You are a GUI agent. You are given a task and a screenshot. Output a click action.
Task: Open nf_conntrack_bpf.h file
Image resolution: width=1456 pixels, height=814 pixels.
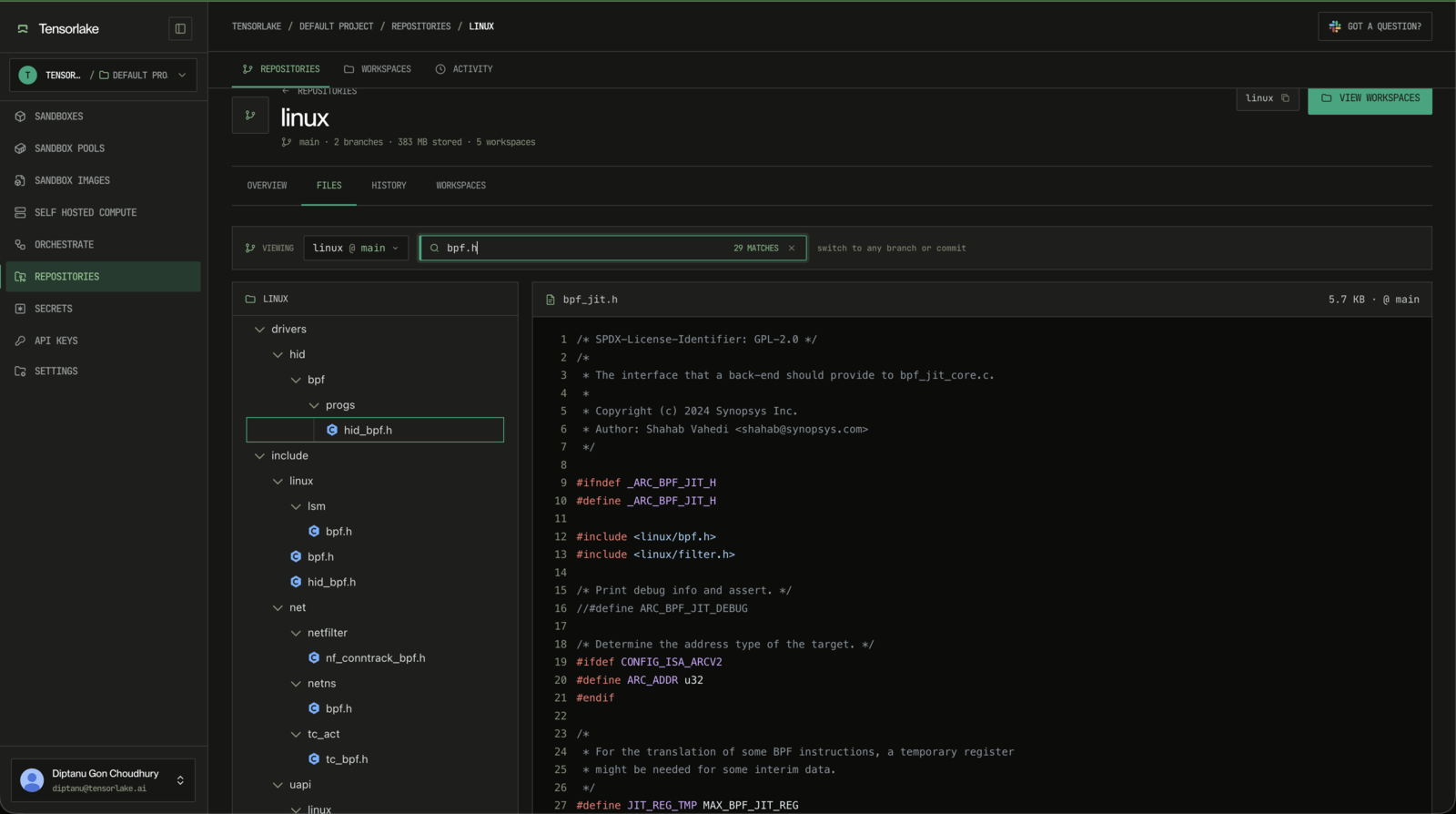(374, 658)
